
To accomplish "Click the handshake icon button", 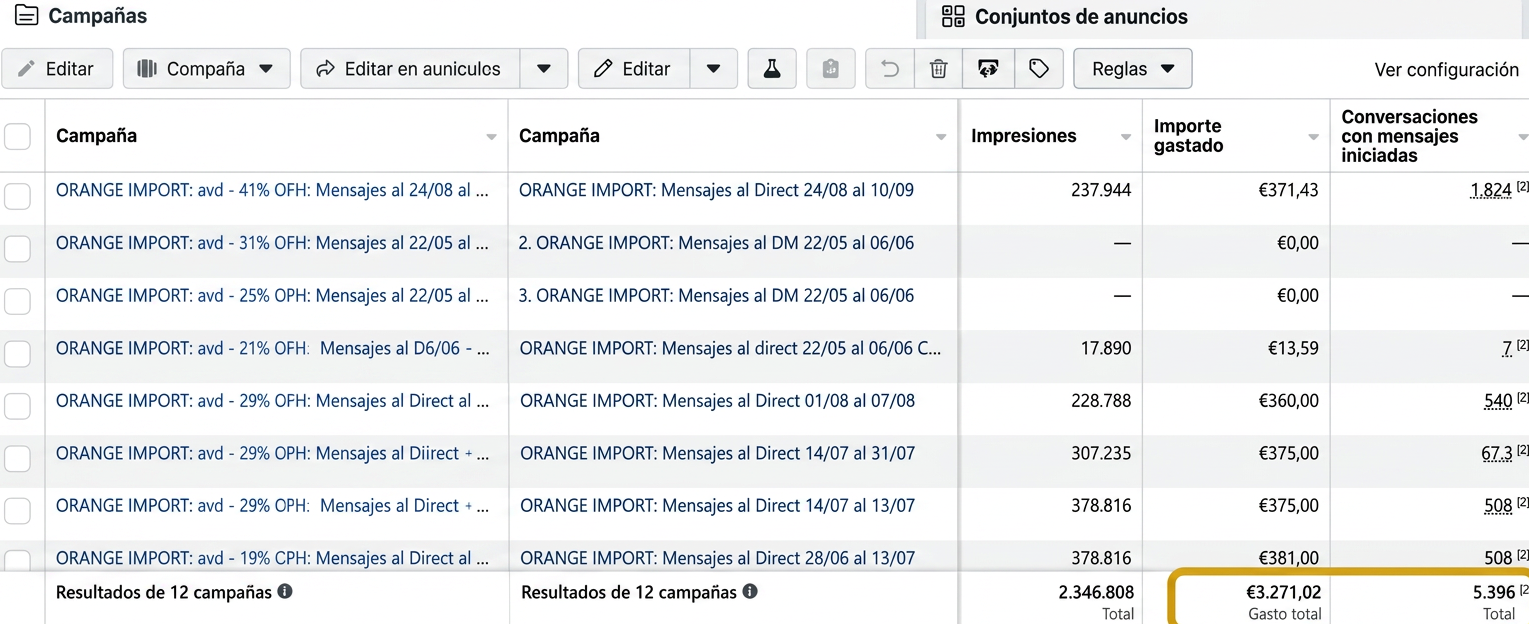I will (988, 69).
